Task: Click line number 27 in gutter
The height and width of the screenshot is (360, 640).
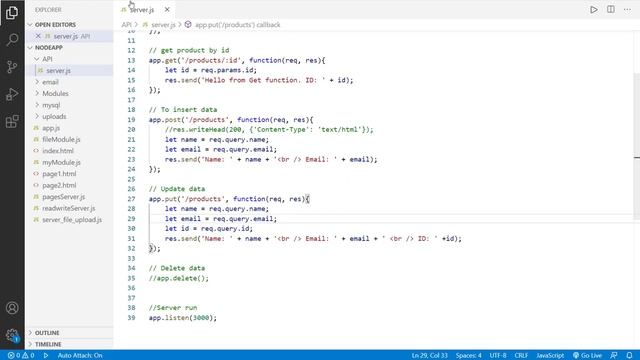Action: coord(131,199)
